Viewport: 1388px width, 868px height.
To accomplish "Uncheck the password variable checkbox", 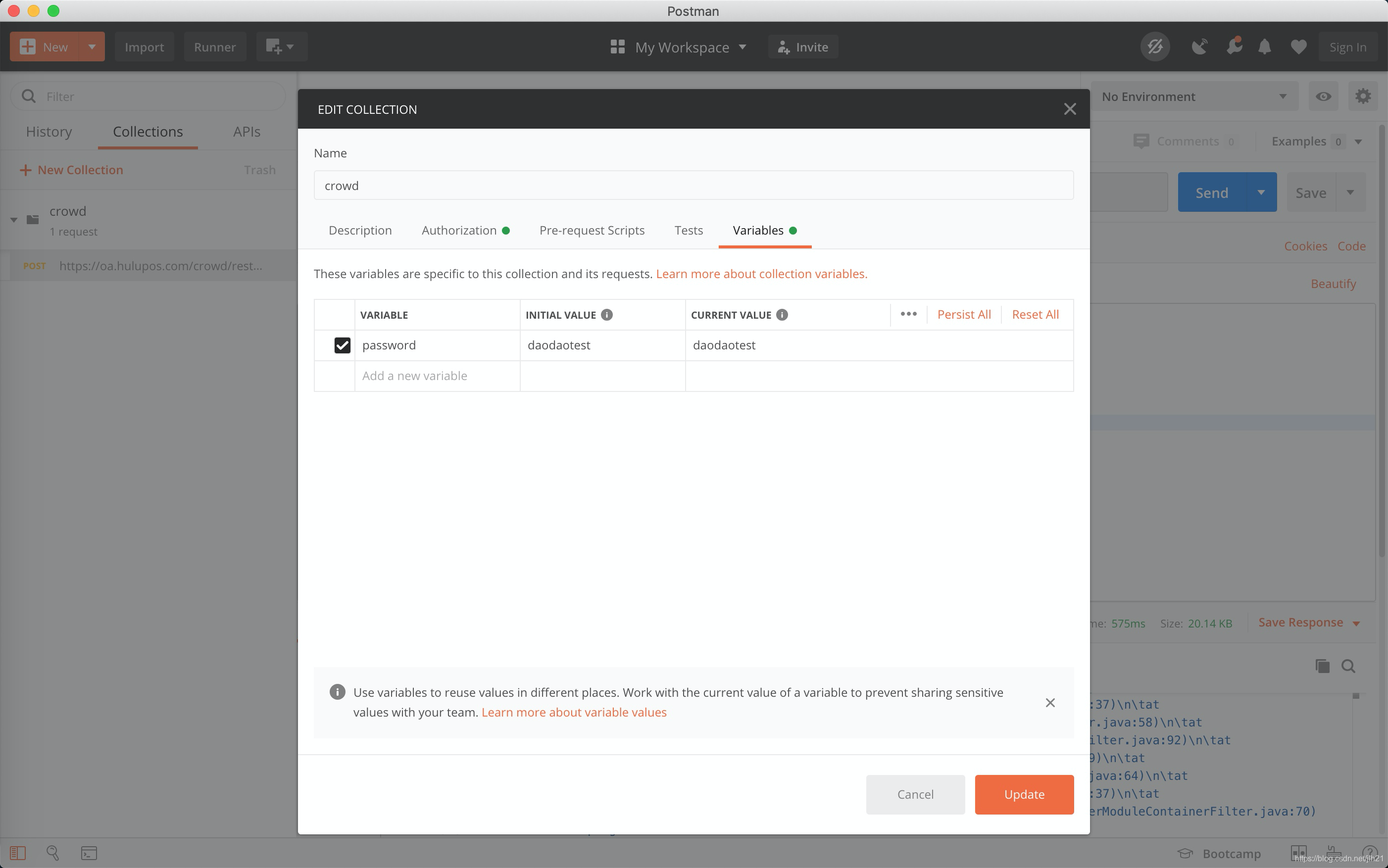I will (x=342, y=345).
